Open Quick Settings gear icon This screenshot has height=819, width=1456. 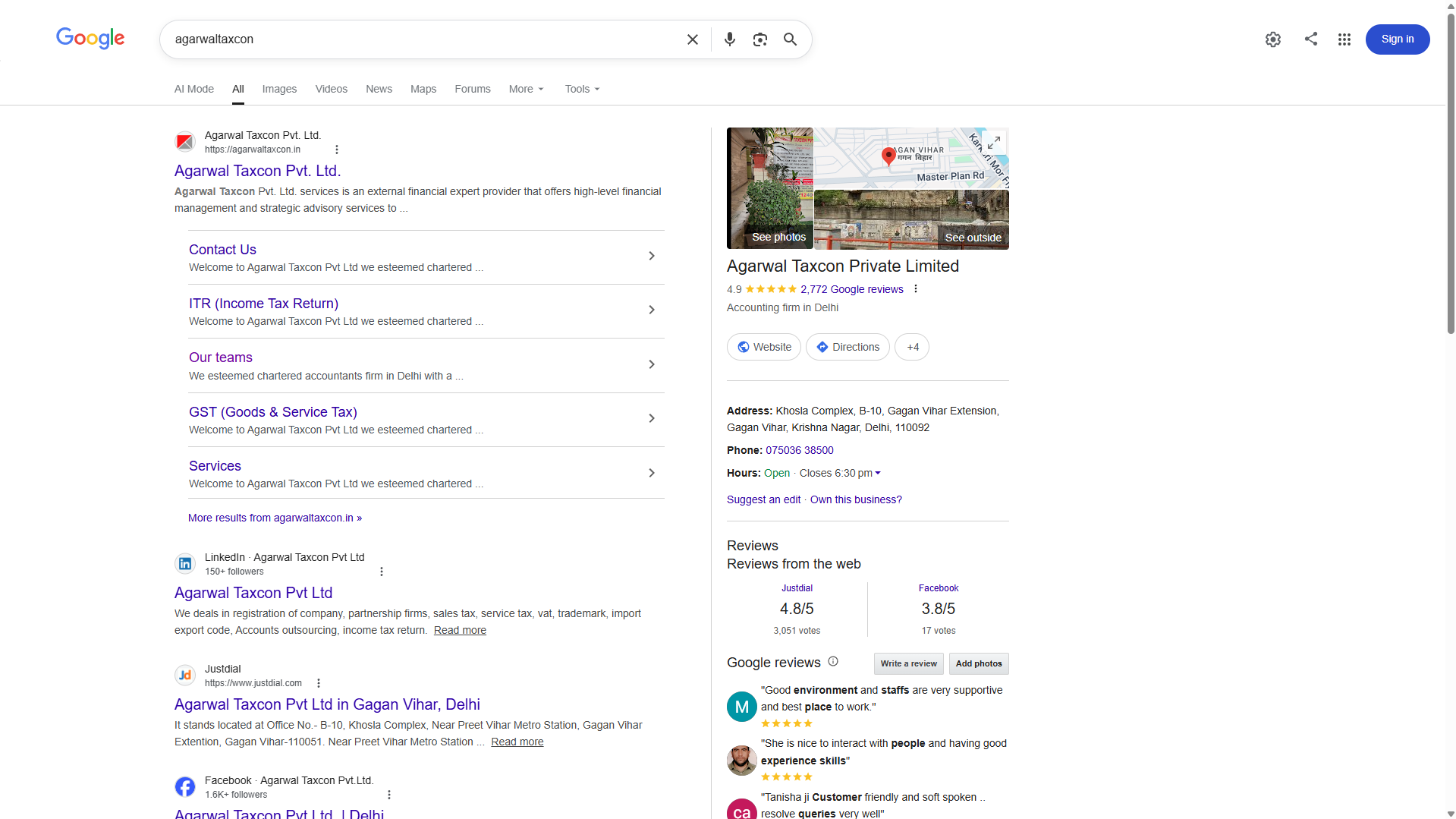1272,39
